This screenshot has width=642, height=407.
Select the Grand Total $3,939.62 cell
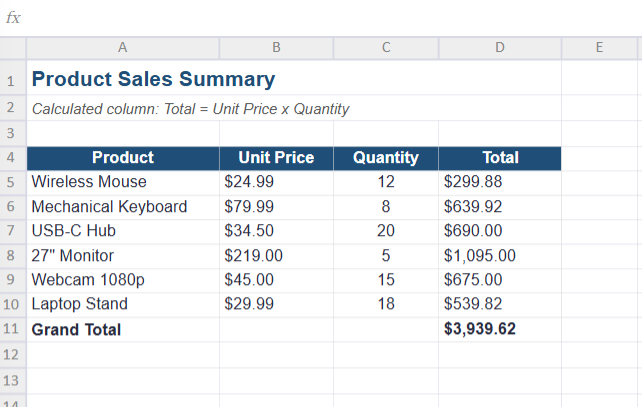click(500, 329)
